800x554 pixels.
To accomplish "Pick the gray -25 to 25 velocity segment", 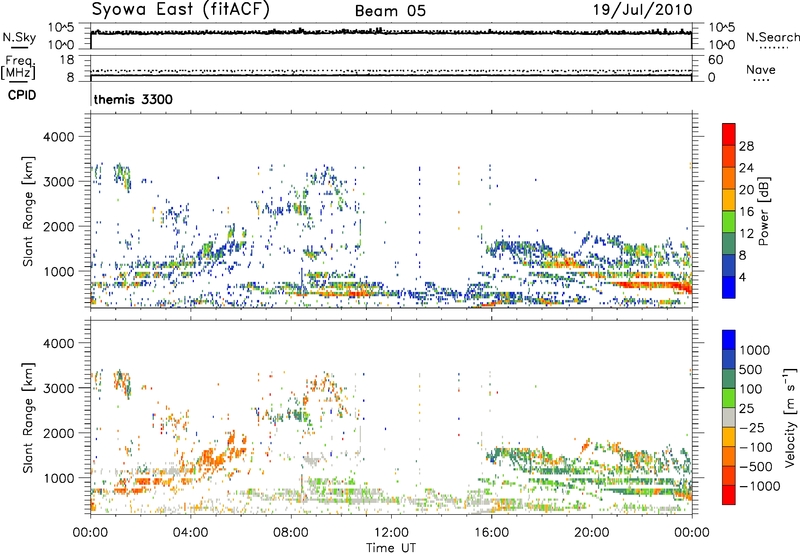I will pyautogui.click(x=729, y=417).
